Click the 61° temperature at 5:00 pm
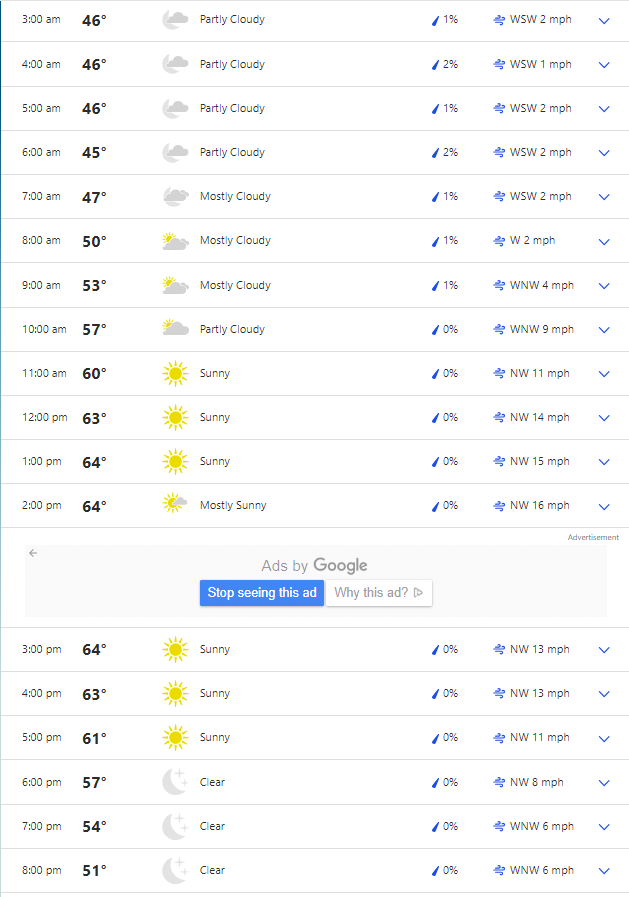This screenshot has height=897, width=629. pyautogui.click(x=94, y=739)
